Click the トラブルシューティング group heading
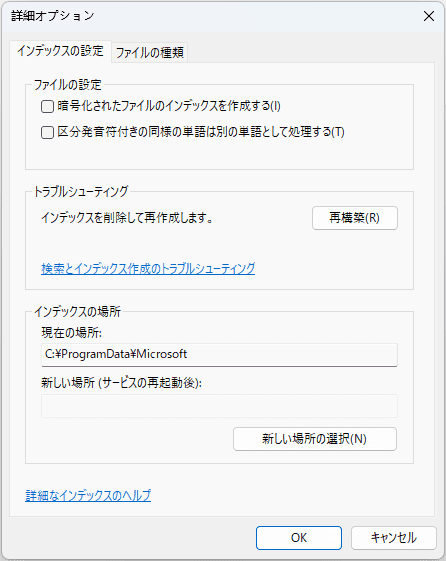Viewport: 446px width, 561px height. coord(81,192)
